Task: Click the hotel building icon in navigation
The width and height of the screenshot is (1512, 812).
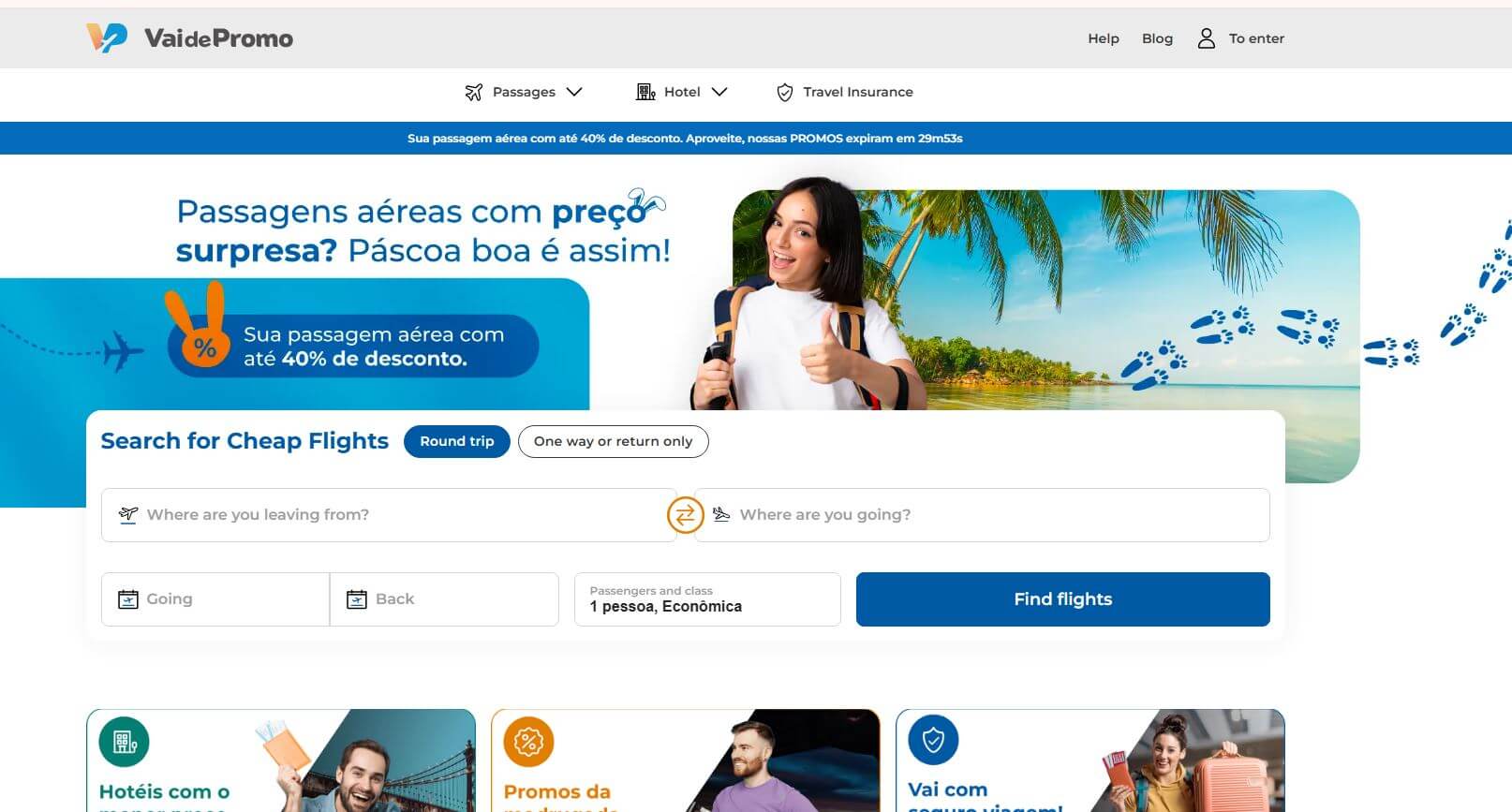Action: click(x=645, y=92)
